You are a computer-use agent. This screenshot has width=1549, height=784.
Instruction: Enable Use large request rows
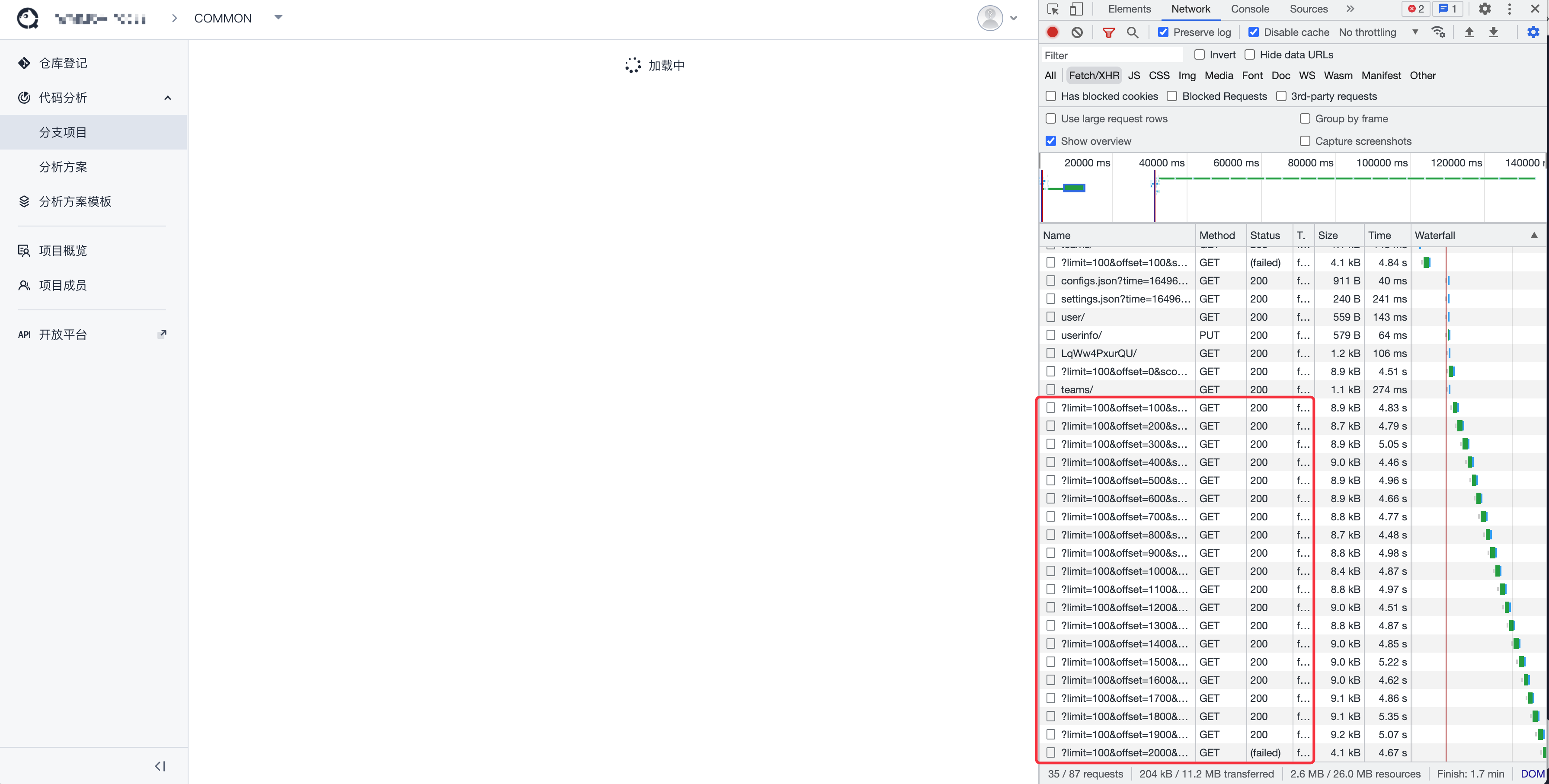(x=1051, y=118)
